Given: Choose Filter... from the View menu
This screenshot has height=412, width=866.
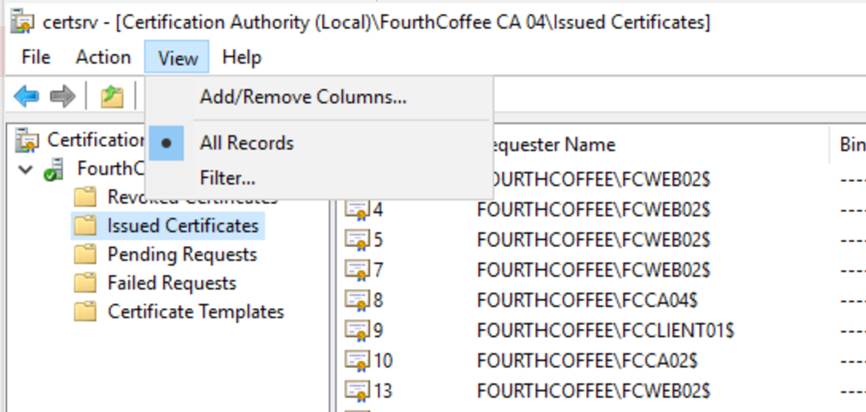Looking at the screenshot, I should click(x=227, y=179).
